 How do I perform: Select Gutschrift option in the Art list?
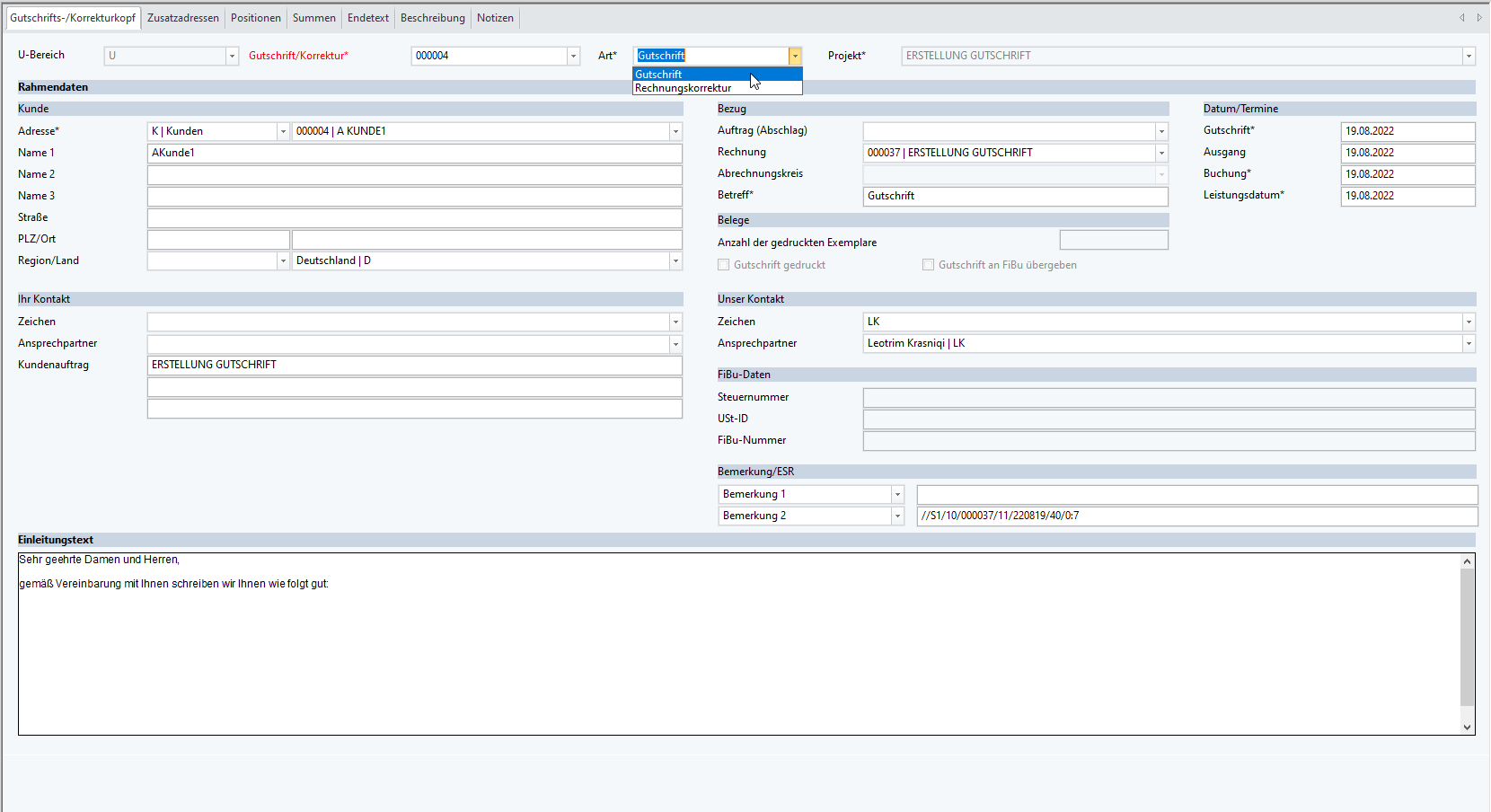658,75
